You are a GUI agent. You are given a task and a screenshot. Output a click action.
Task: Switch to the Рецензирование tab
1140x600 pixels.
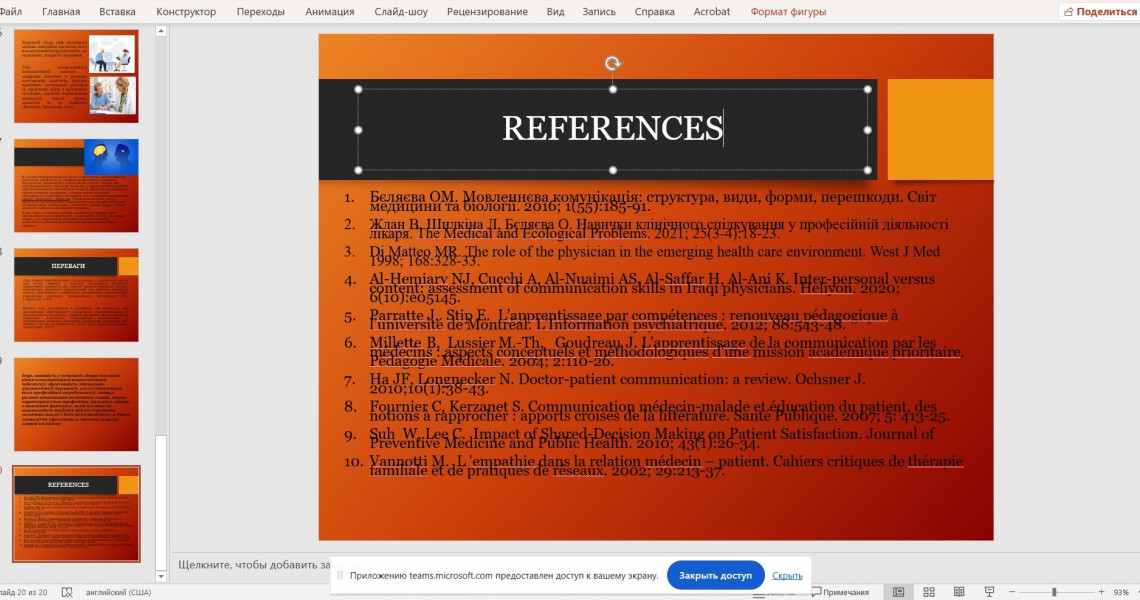(x=487, y=12)
